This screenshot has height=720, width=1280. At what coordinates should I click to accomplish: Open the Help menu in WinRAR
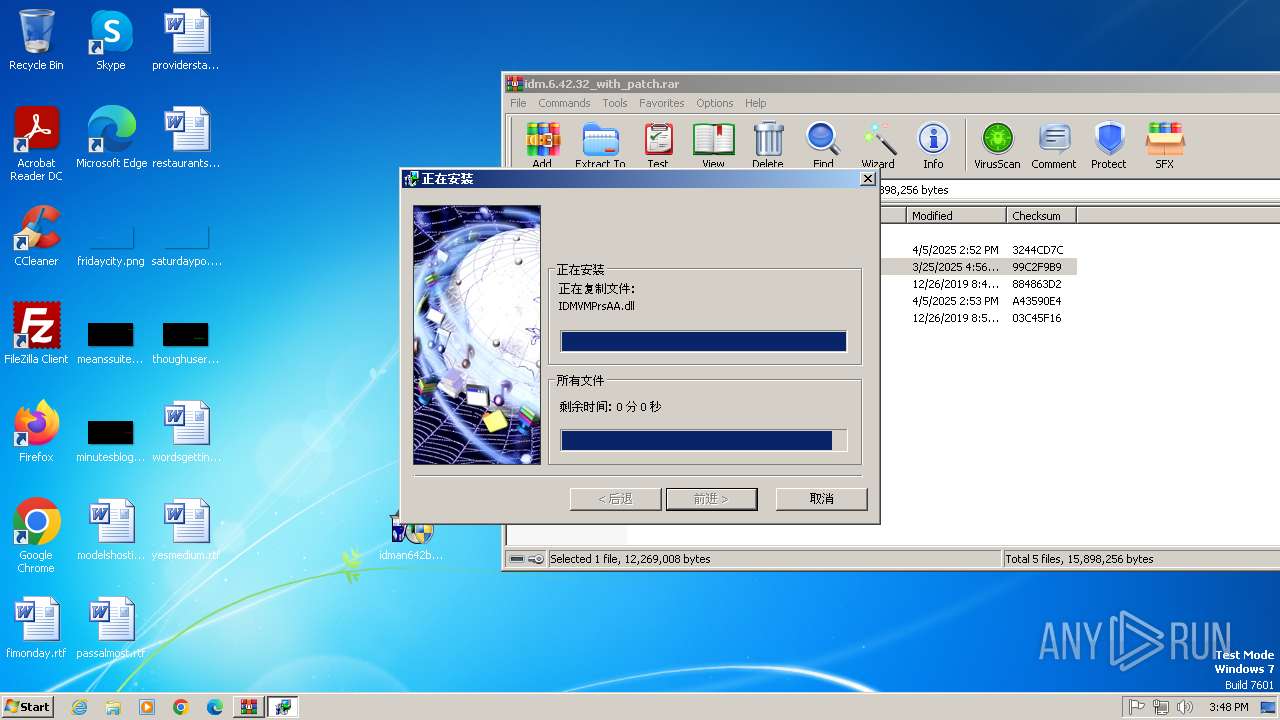756,103
